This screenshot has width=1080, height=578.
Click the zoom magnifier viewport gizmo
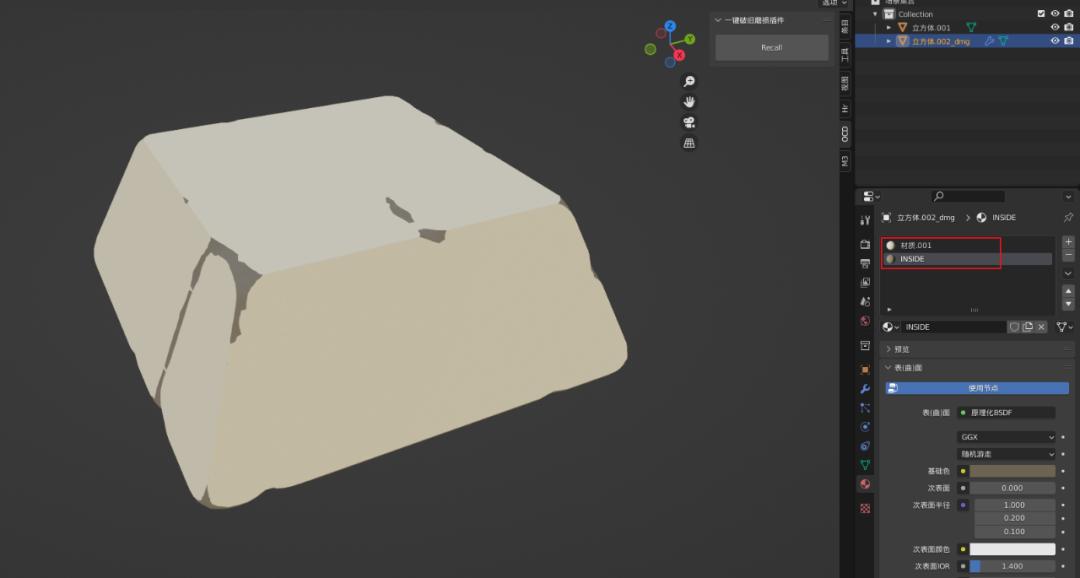689,81
